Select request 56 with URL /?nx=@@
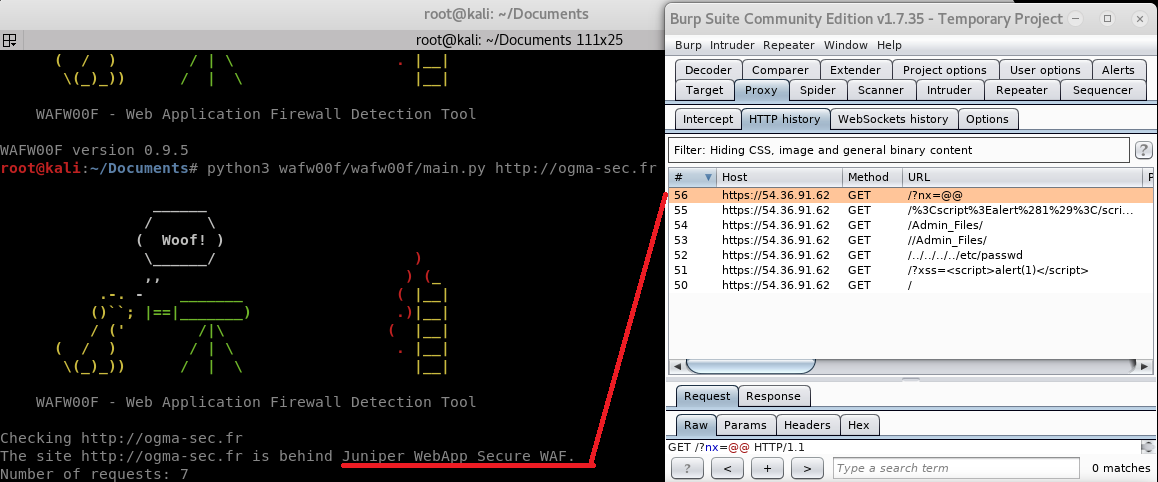The width and height of the screenshot is (1158, 482). click(x=911, y=196)
